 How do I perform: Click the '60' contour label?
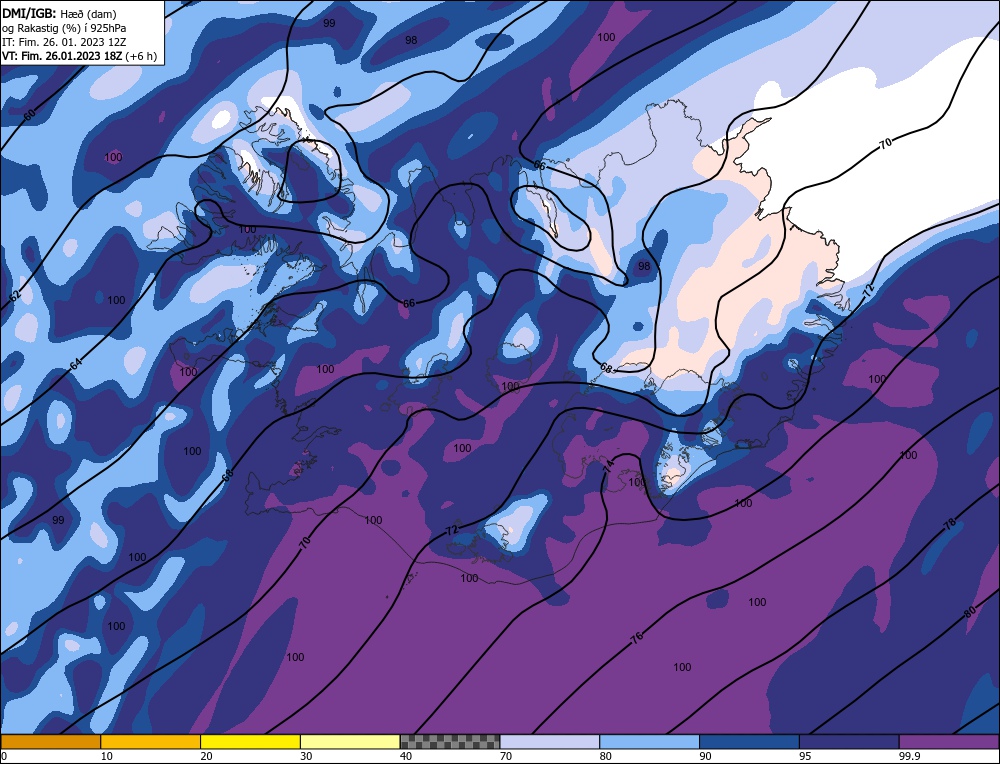tap(29, 115)
